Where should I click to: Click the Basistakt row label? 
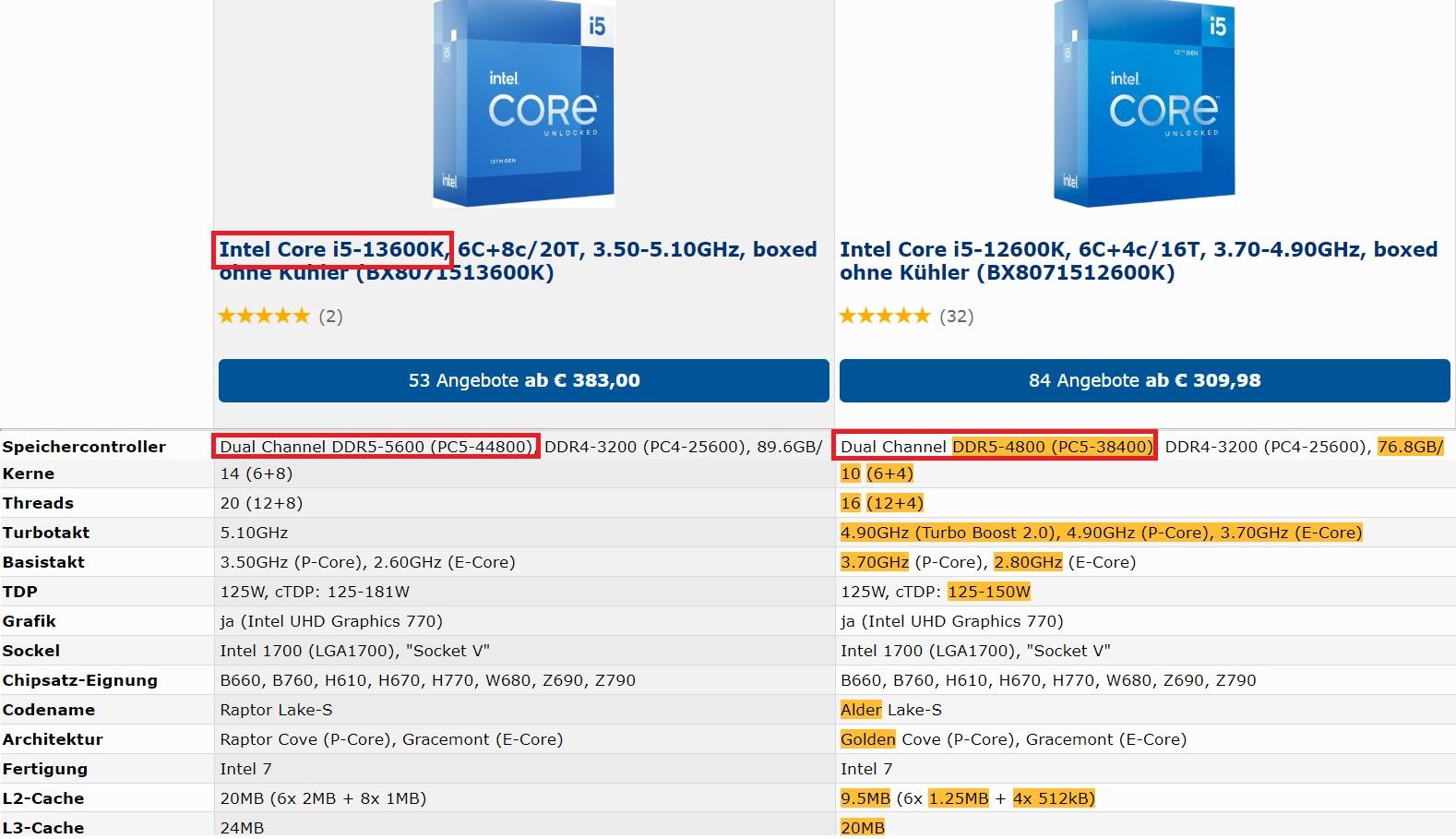[x=43, y=562]
